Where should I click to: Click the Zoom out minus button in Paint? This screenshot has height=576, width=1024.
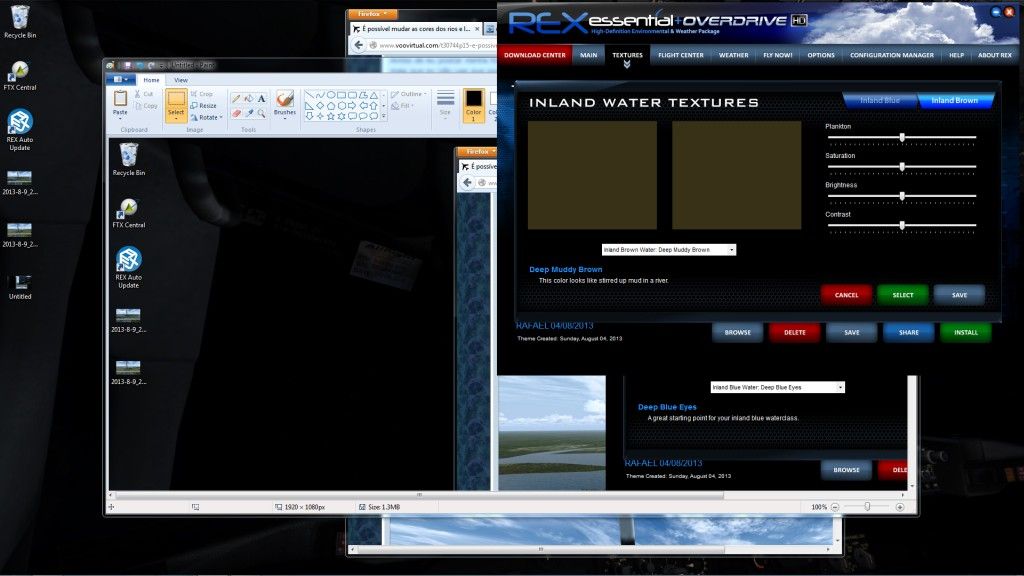835,507
